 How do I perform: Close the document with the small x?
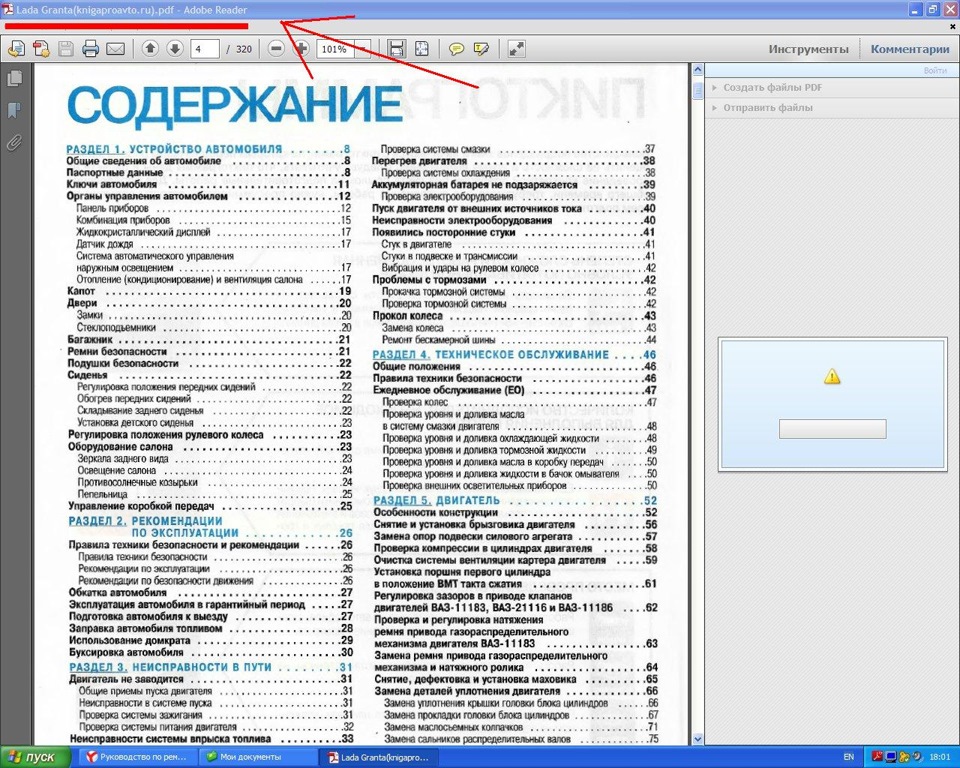click(x=952, y=27)
